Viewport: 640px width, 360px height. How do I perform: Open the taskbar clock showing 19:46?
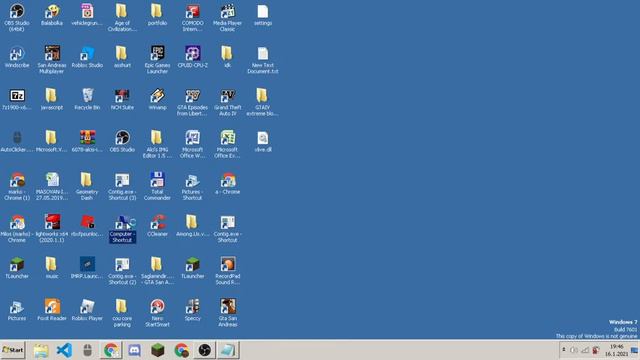point(616,350)
